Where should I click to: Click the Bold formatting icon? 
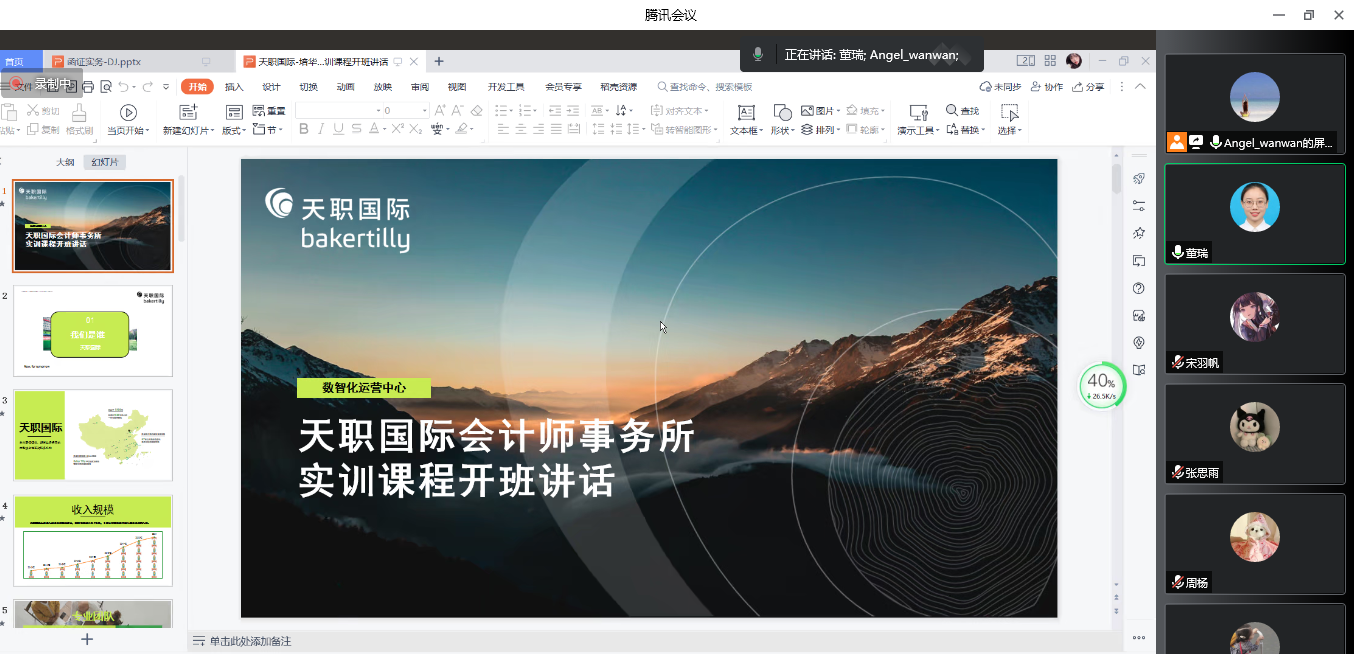click(303, 129)
